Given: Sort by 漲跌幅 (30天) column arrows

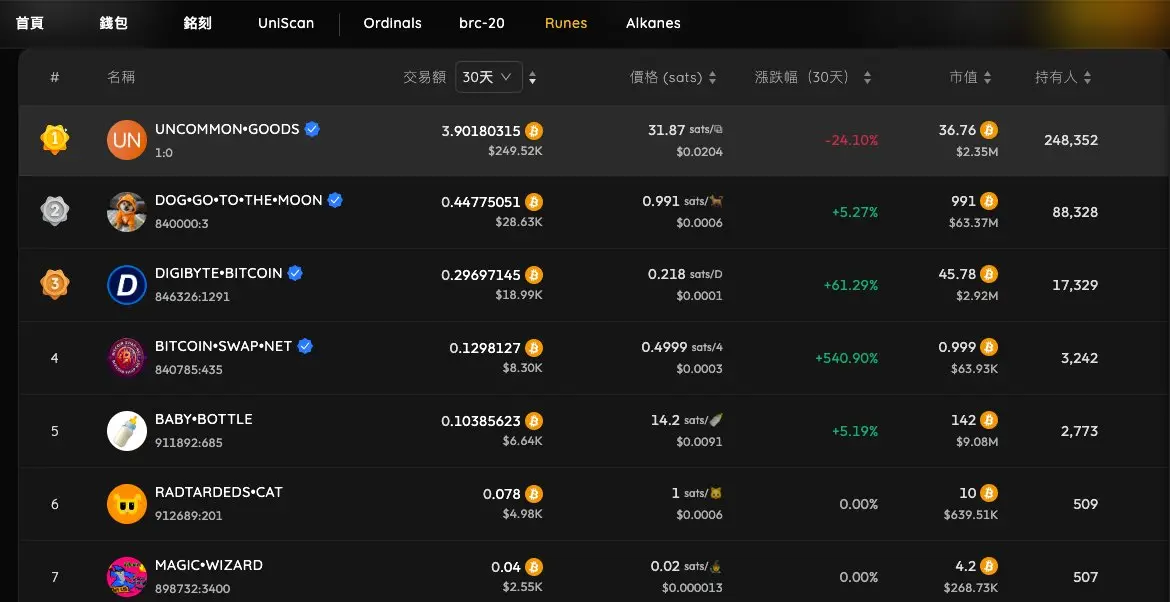Looking at the screenshot, I should (x=867, y=78).
